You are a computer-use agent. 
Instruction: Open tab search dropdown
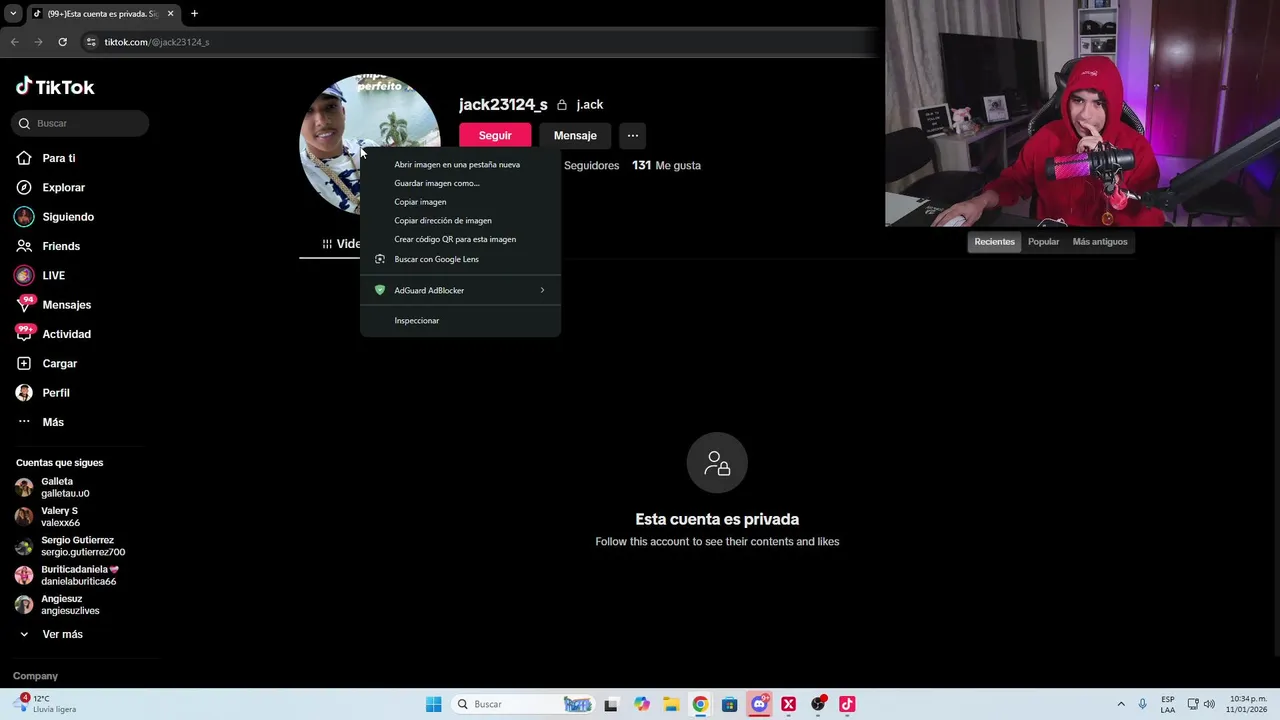[x=13, y=14]
